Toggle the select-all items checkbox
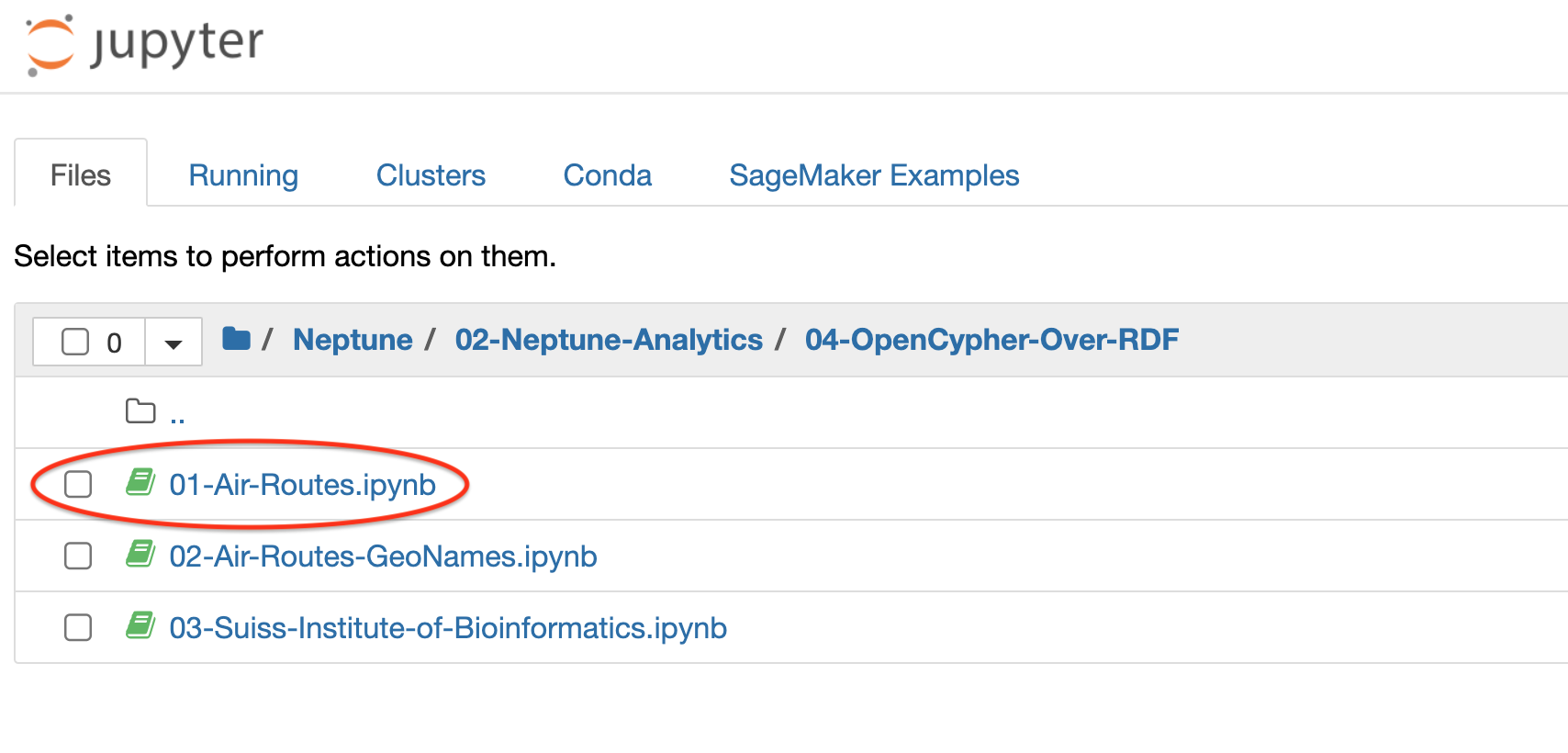 pyautogui.click(x=75, y=342)
